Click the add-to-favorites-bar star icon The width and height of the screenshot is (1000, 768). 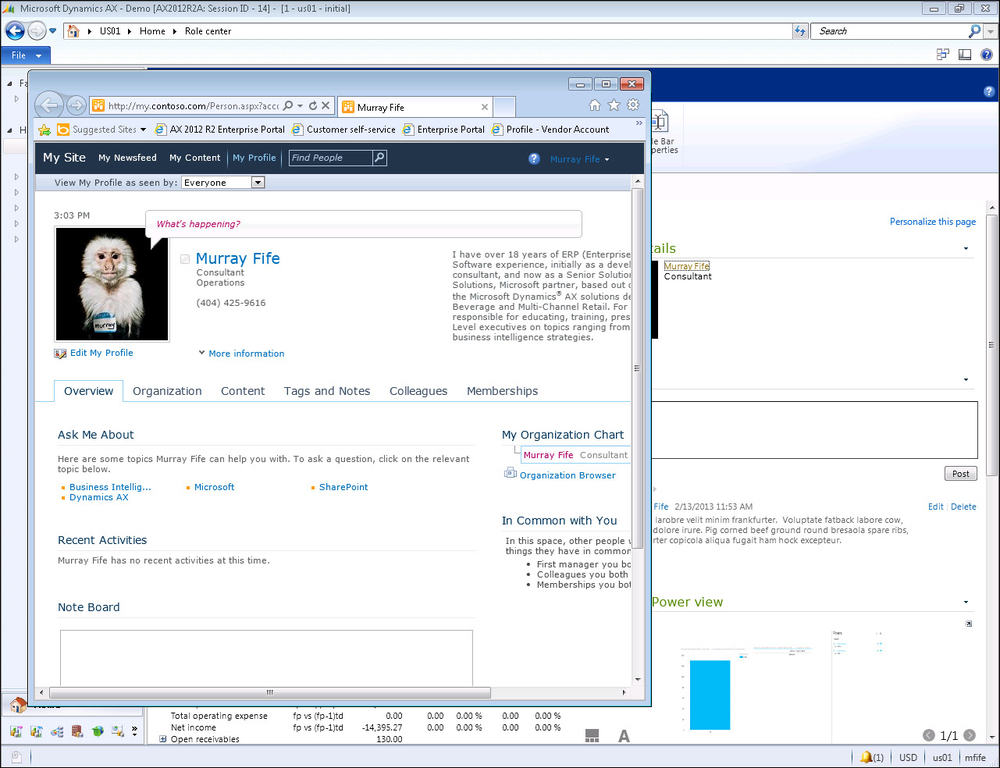point(45,129)
